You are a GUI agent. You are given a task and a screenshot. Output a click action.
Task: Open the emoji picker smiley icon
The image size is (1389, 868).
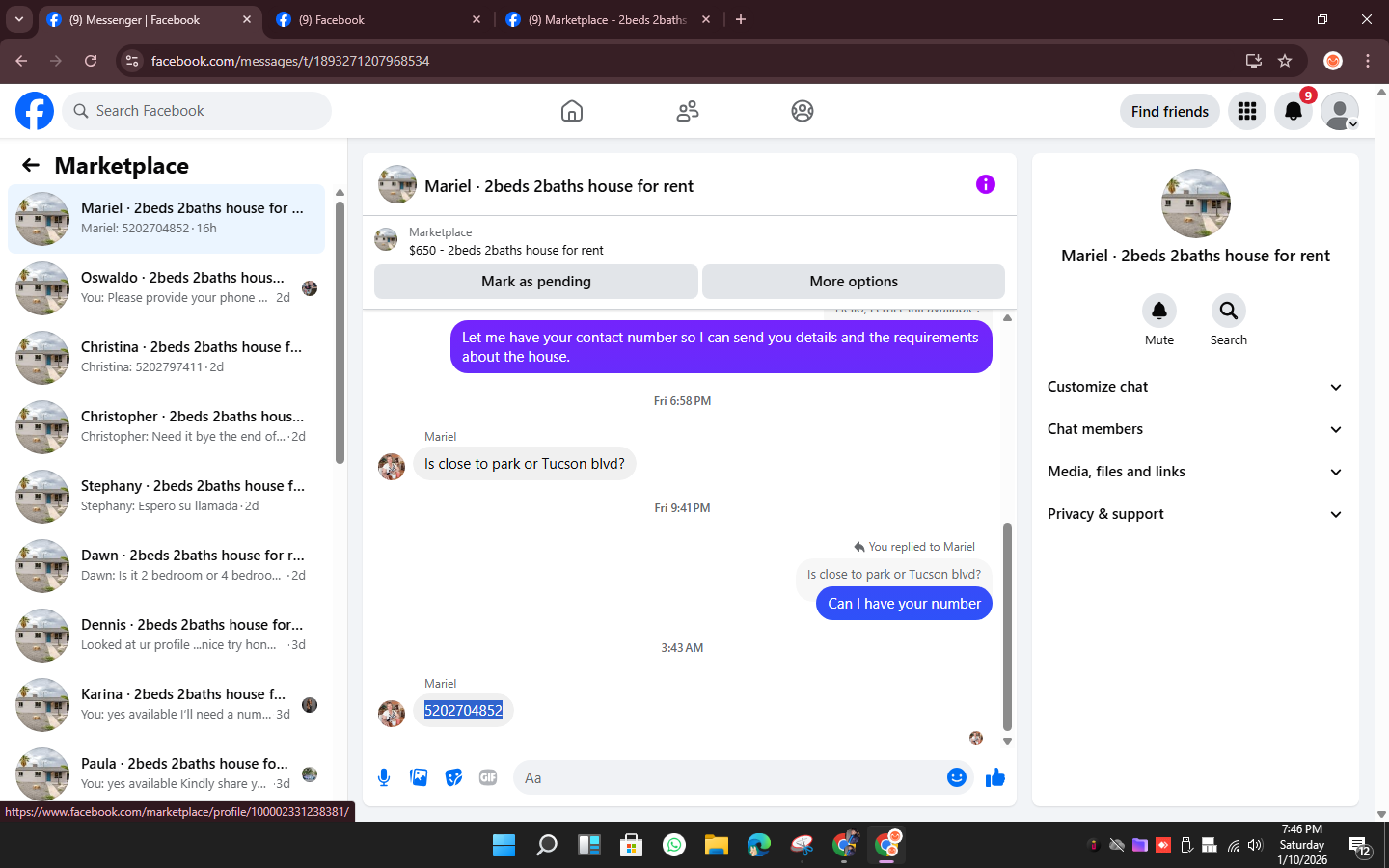click(957, 777)
